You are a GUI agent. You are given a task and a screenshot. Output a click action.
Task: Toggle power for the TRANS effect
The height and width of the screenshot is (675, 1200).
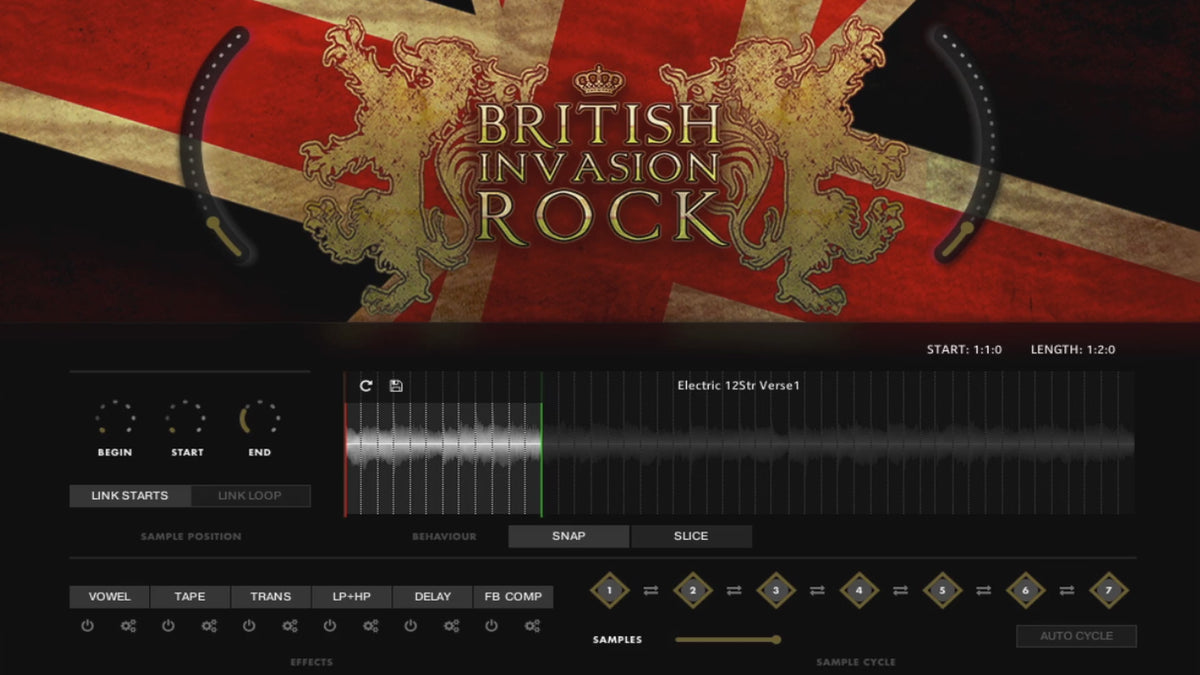[x=249, y=626]
